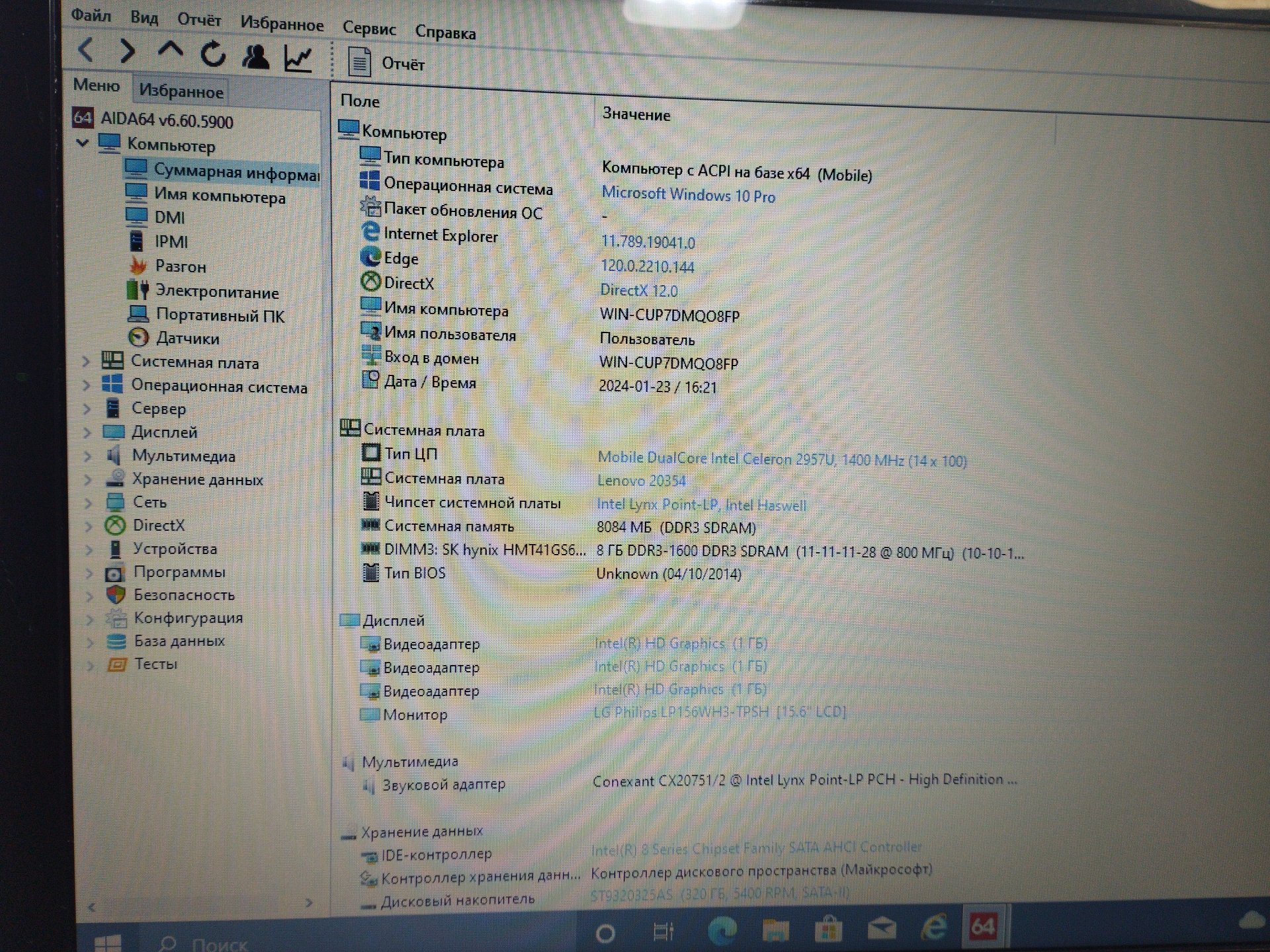Open the Microsoft Windows 10 Pro link
The width and height of the screenshot is (1270, 952).
tap(688, 195)
